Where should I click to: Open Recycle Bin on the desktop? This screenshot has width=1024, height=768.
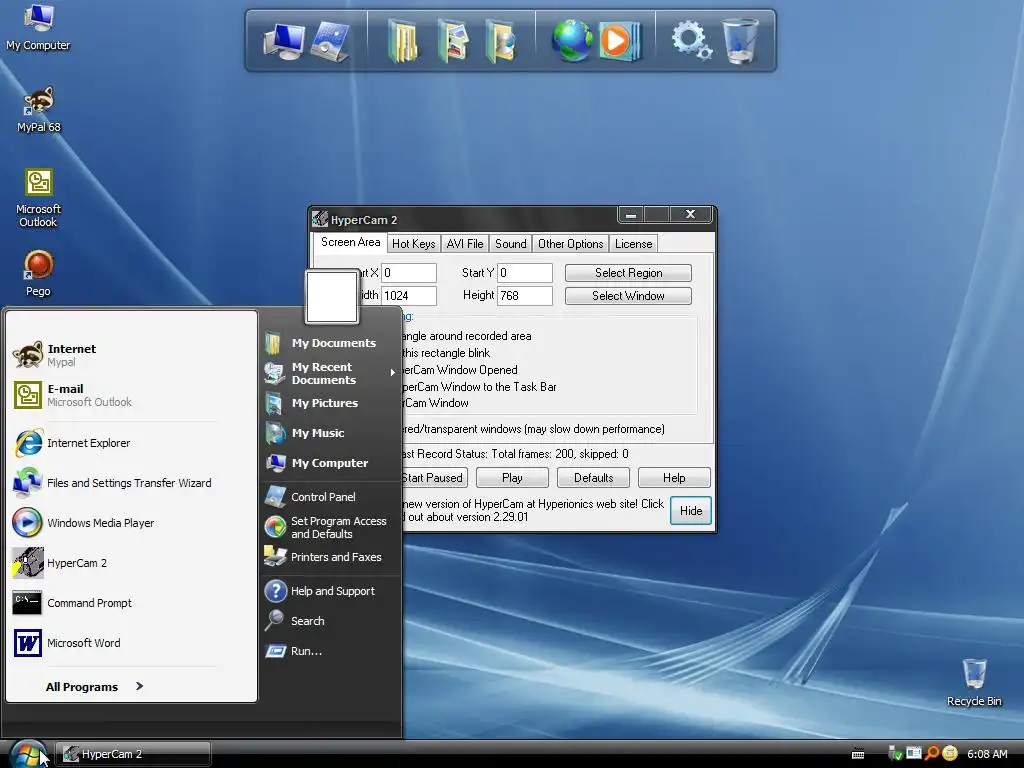click(x=974, y=683)
